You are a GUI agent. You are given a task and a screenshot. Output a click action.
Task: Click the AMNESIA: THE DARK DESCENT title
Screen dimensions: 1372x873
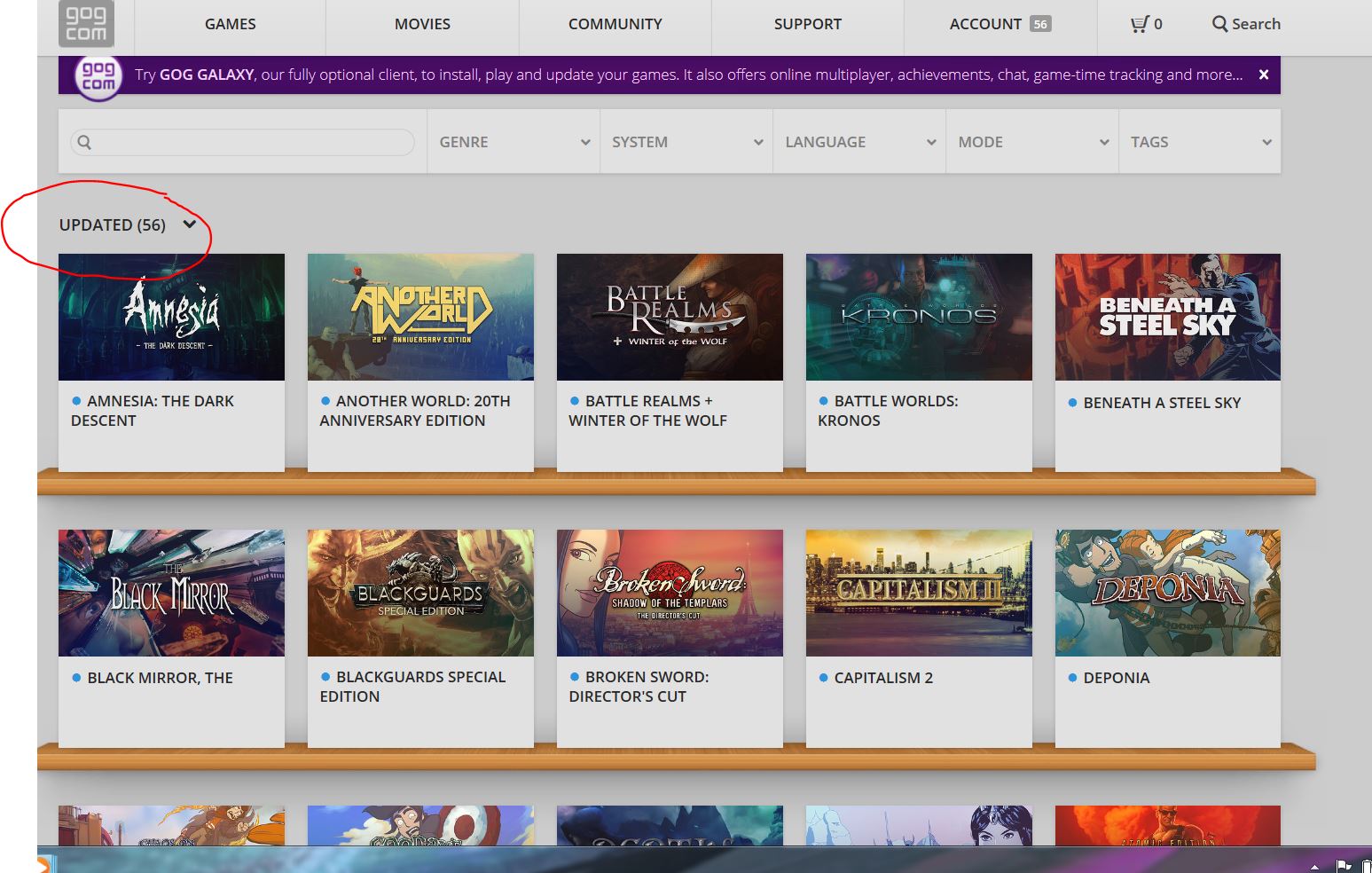pos(153,411)
